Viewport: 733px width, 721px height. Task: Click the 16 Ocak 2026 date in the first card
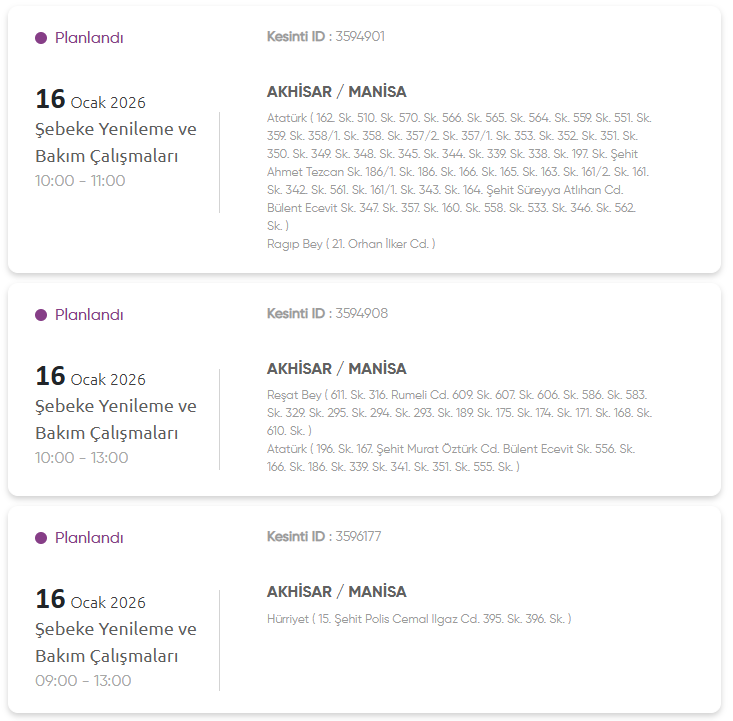tap(91, 101)
